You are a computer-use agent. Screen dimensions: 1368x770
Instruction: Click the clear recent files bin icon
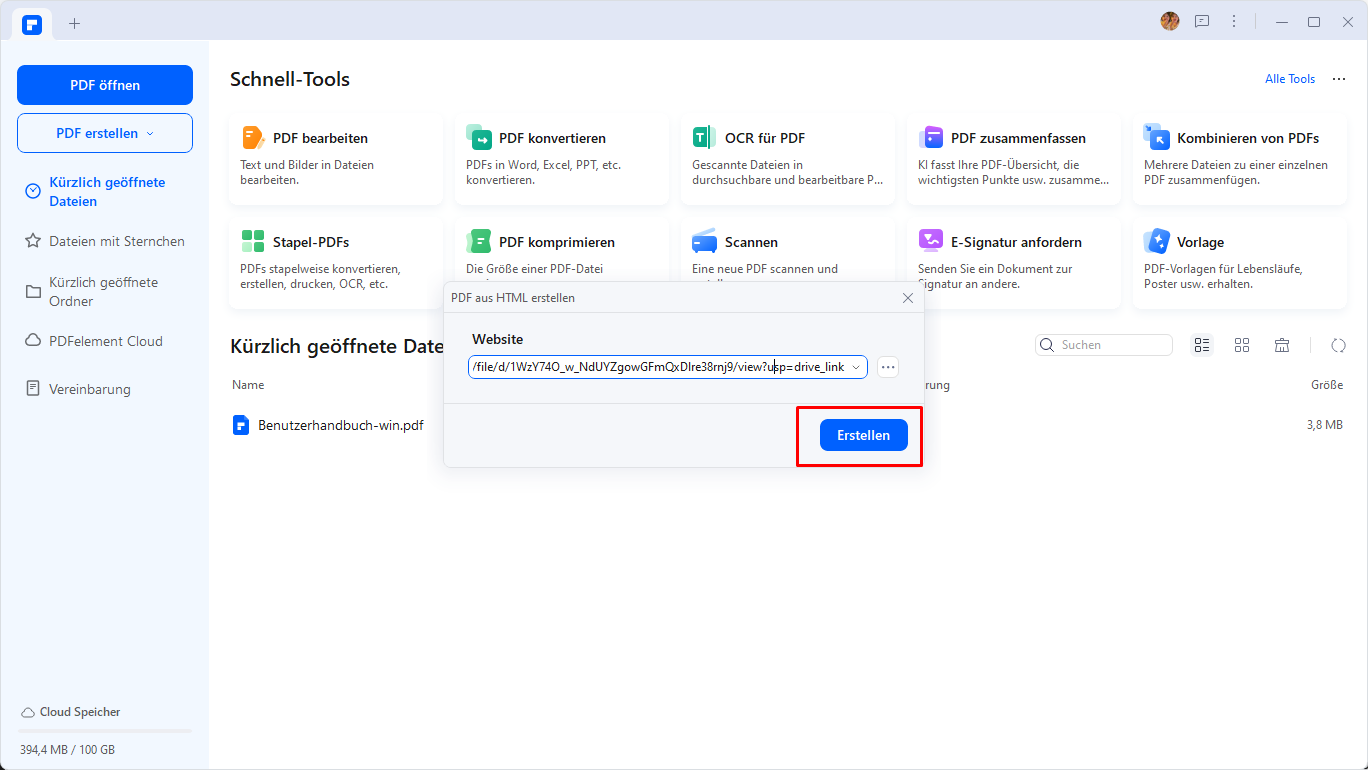[x=1282, y=345]
